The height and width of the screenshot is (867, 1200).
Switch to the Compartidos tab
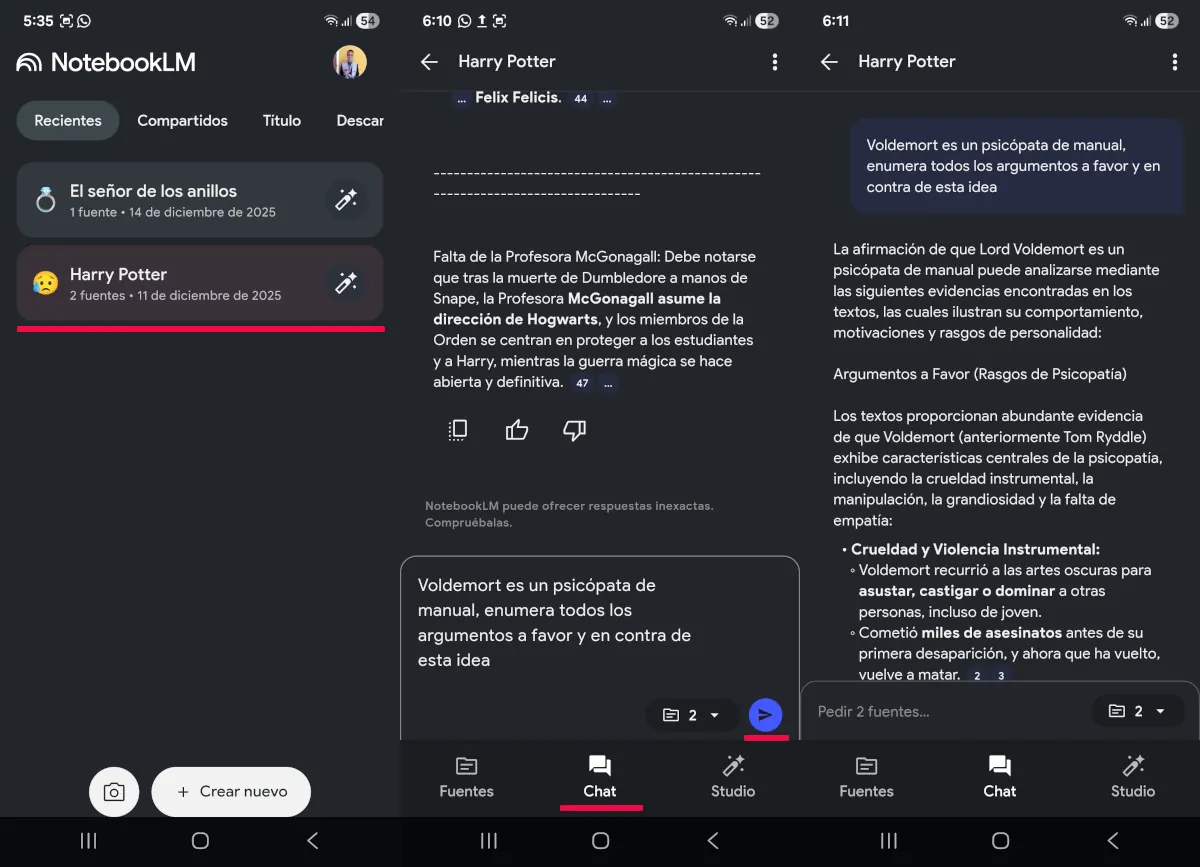[182, 121]
